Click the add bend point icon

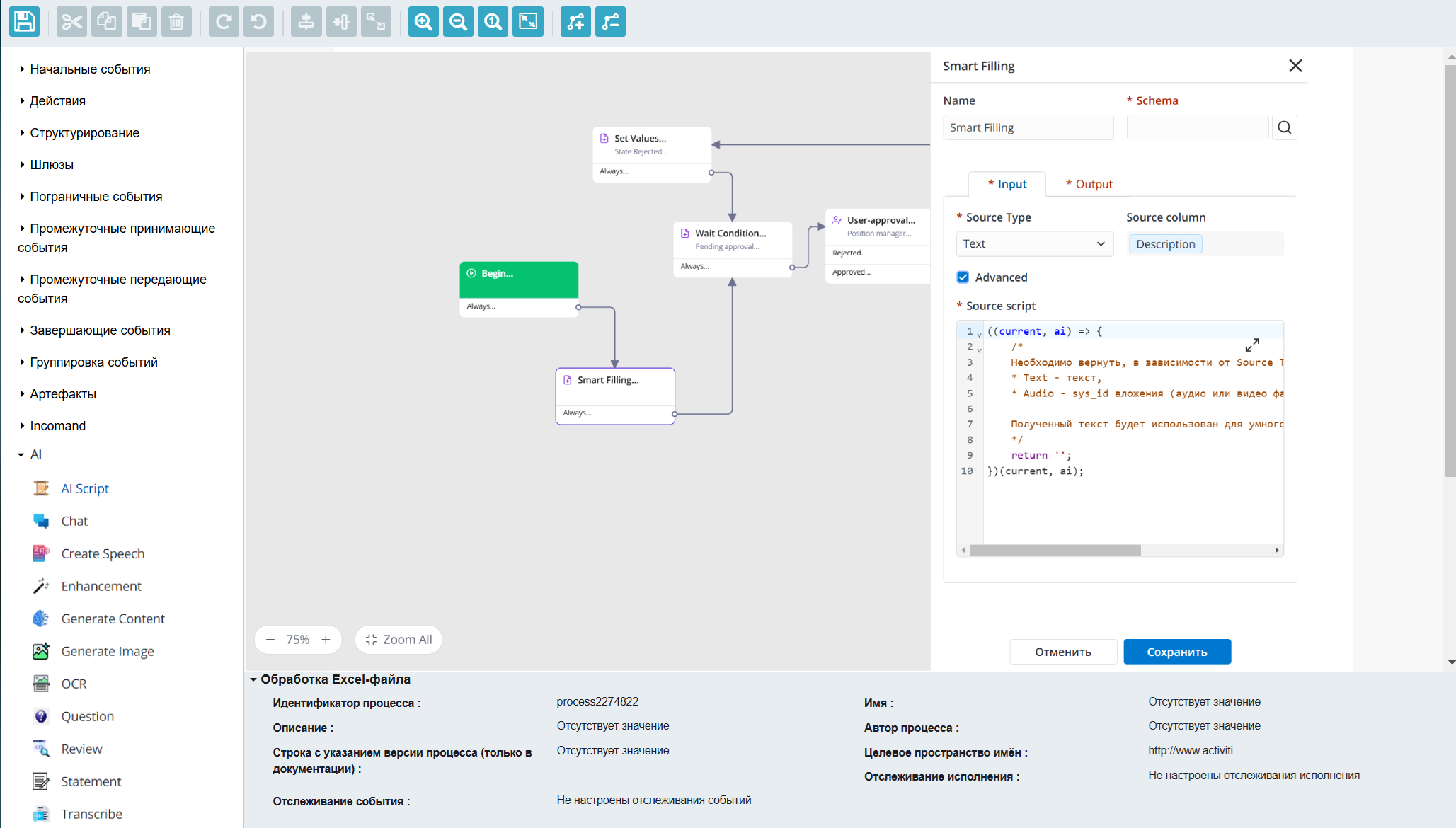575,22
